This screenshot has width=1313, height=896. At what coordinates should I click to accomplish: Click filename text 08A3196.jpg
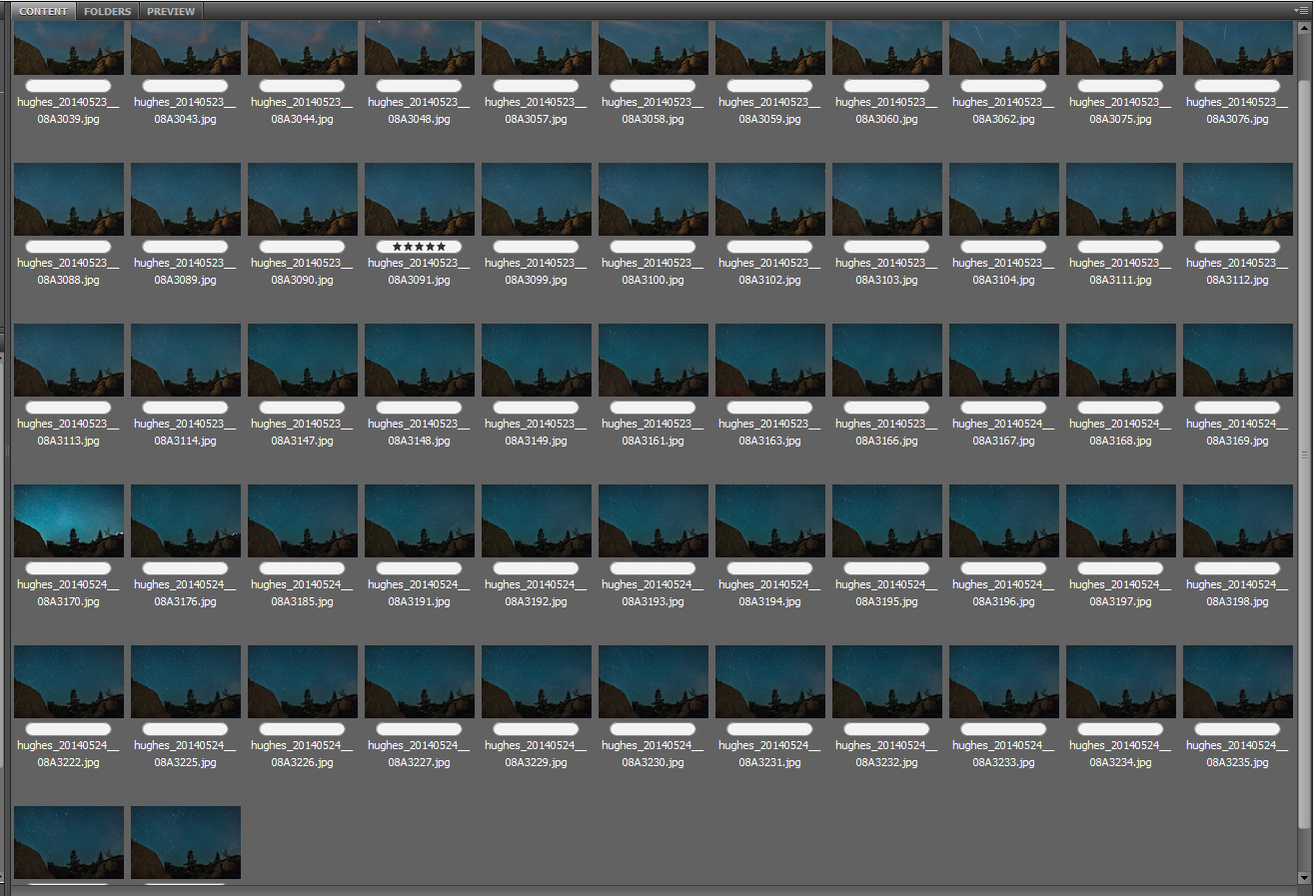pyautogui.click(x=1004, y=602)
